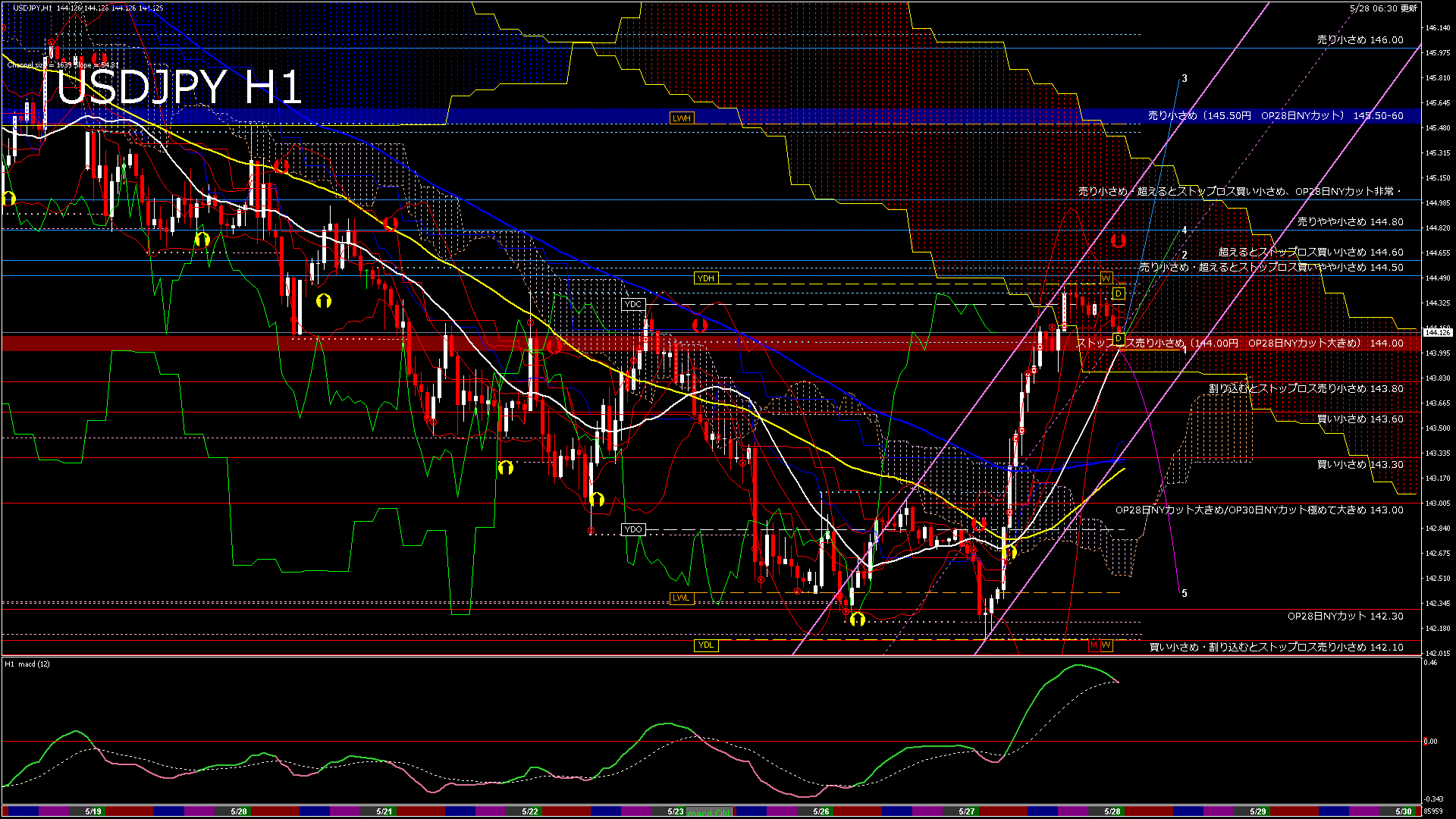Viewport: 1456px width, 819px height.
Task: Click the 買い小さめ 143.60 label
Action: pyautogui.click(x=1360, y=419)
